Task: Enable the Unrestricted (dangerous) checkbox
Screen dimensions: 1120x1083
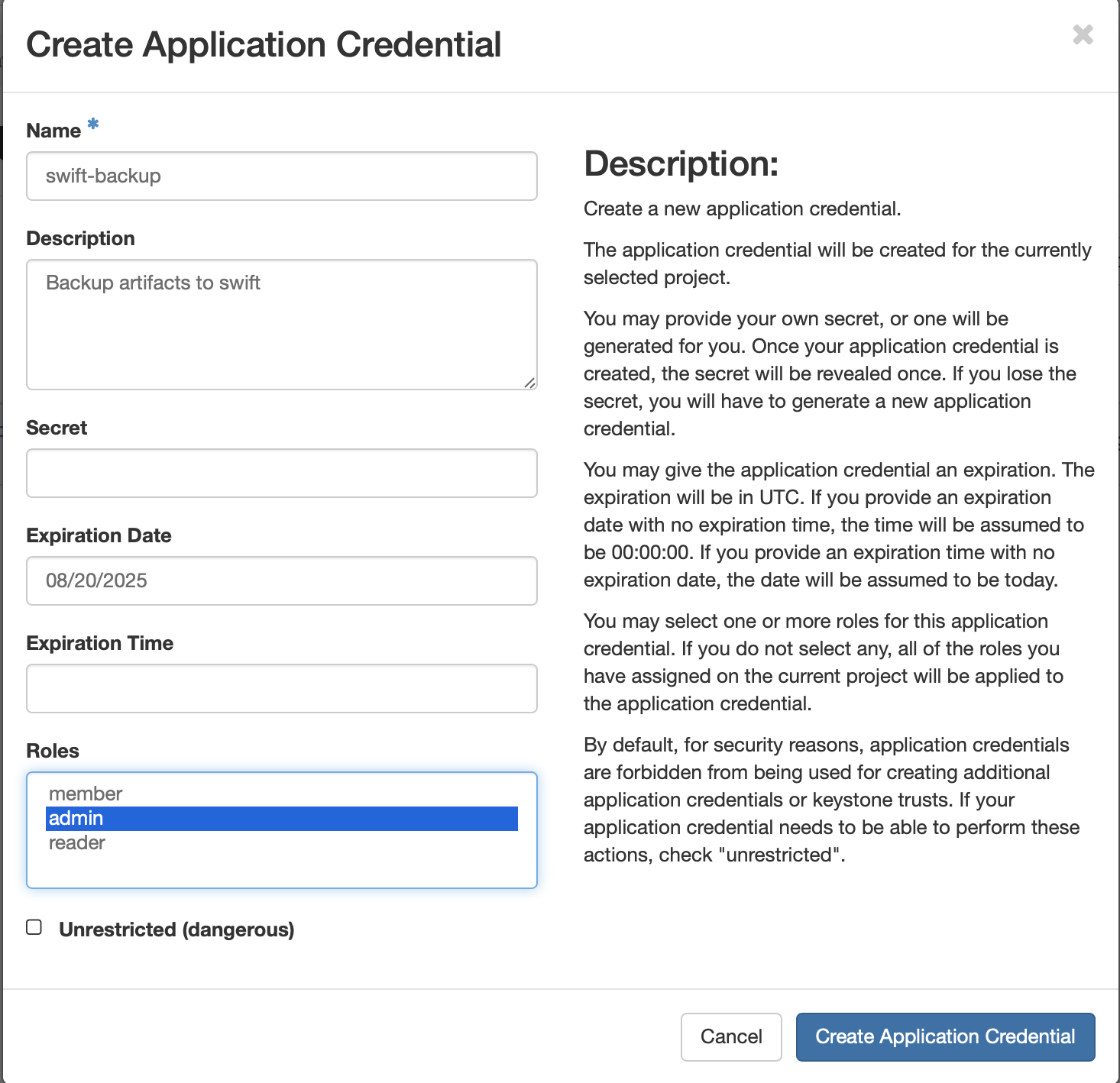Action: click(34, 927)
